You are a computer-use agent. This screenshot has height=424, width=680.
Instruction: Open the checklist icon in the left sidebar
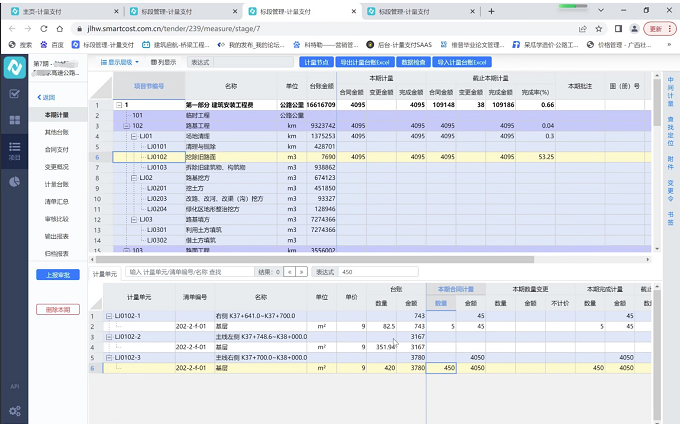[x=15, y=94]
